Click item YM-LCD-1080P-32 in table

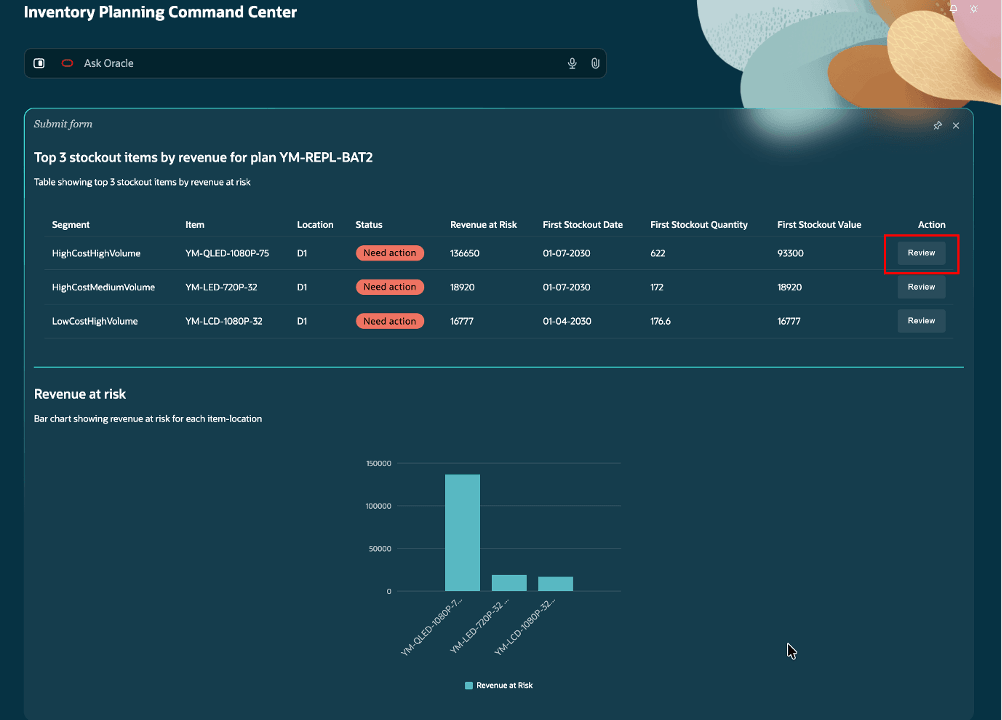pos(224,321)
